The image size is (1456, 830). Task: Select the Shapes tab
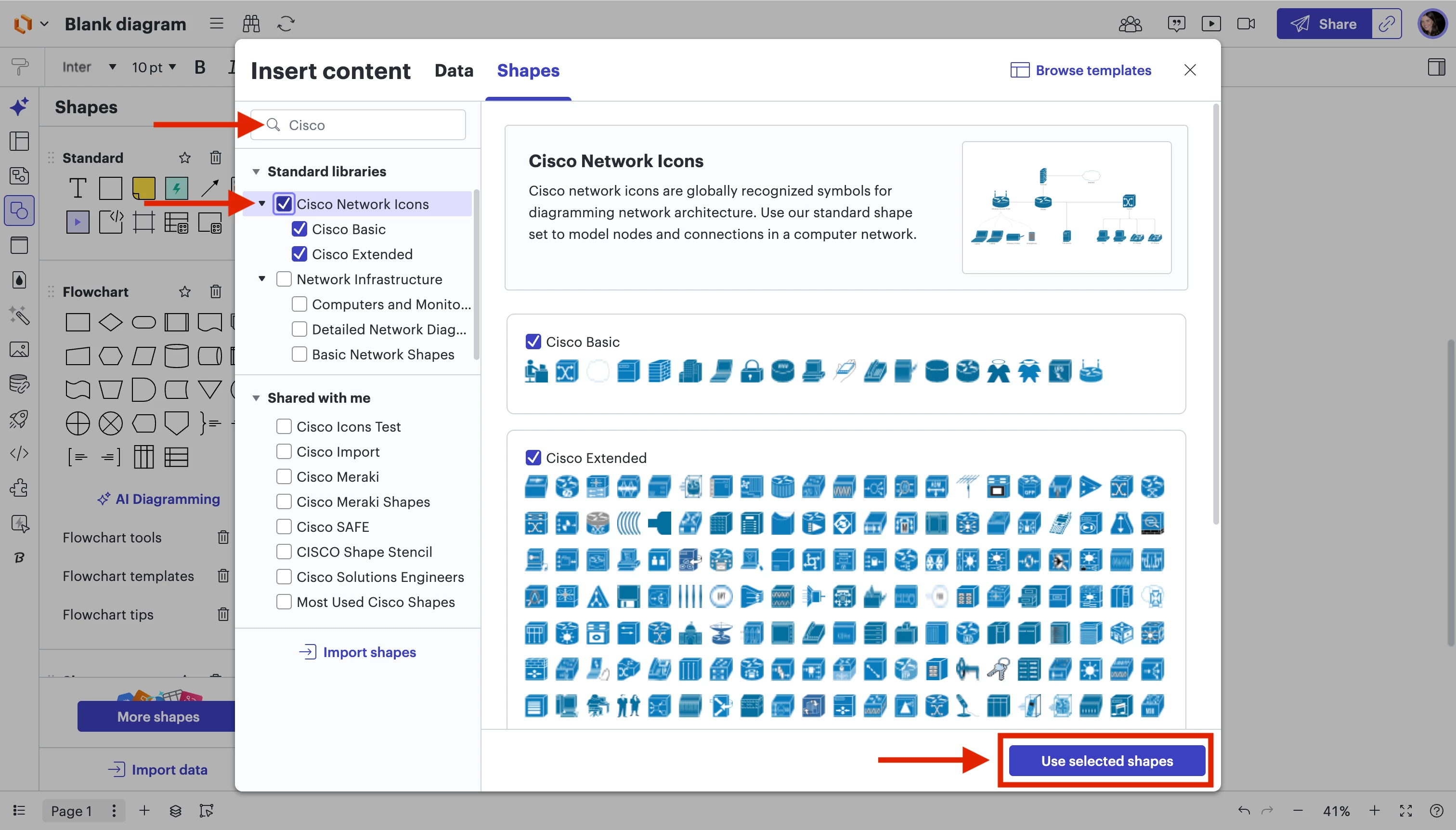tap(528, 71)
